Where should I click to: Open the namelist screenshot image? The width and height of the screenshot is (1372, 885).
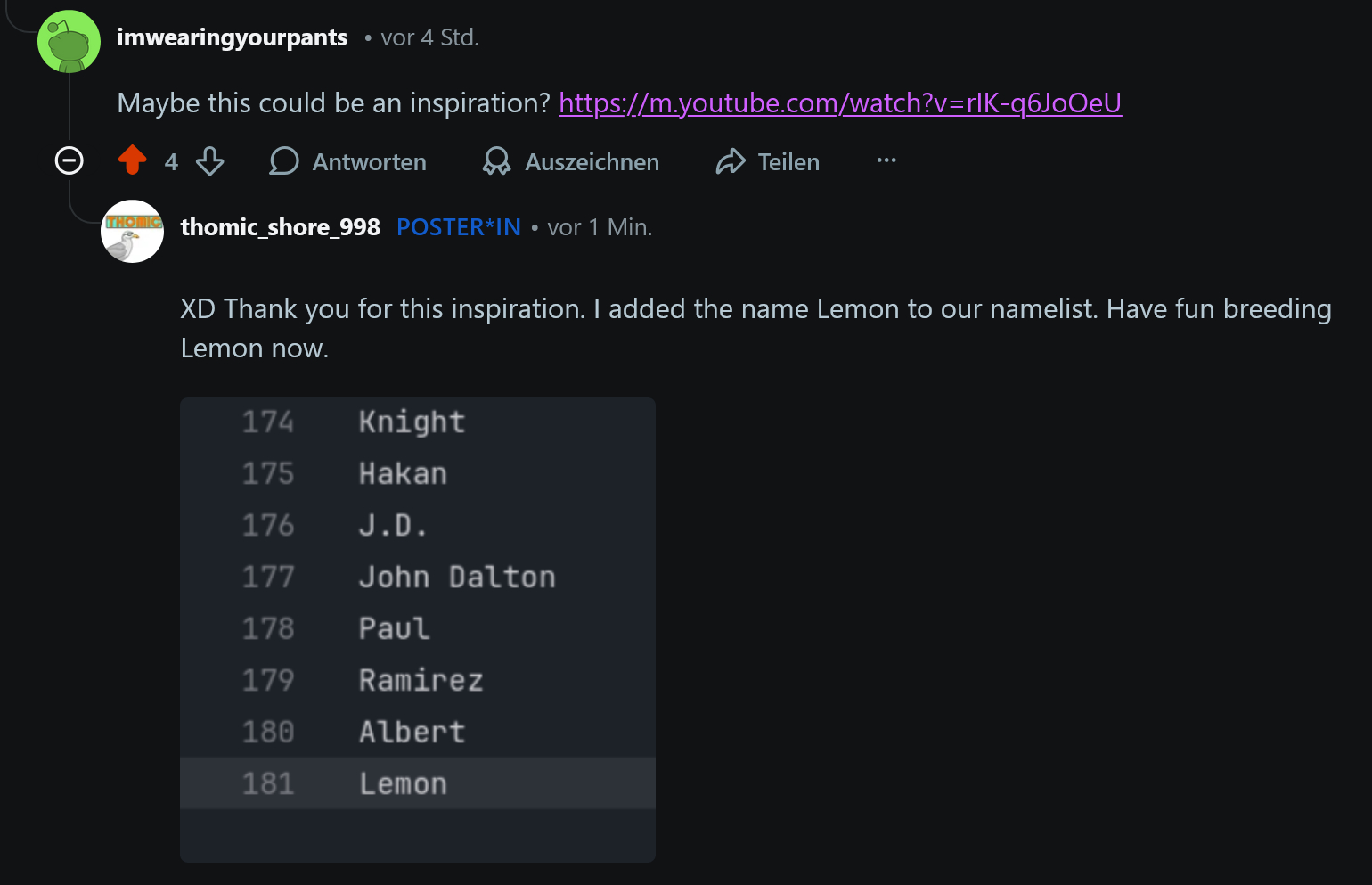tap(417, 624)
